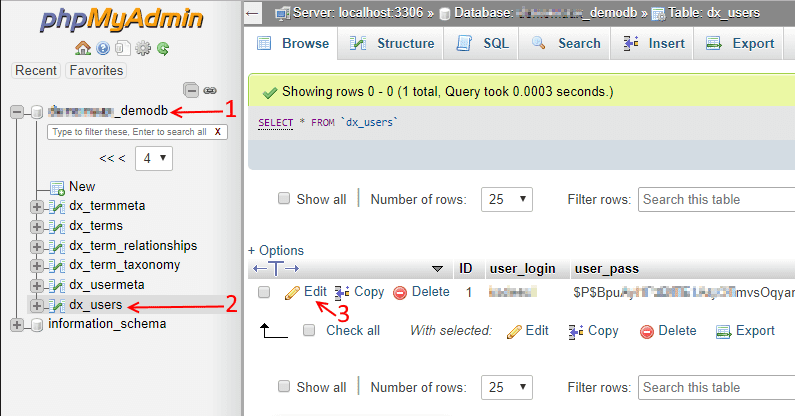Go to first page with << link

click(x=107, y=159)
